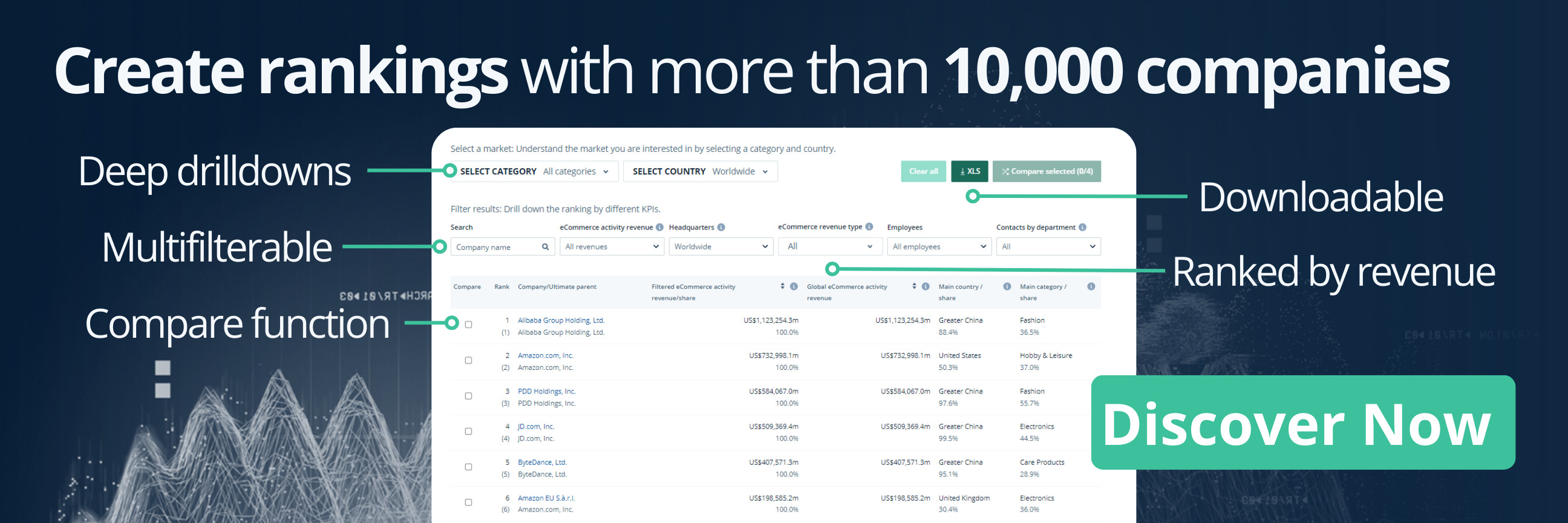The height and width of the screenshot is (523, 1568).
Task: Show info for Global eCommerce activity column
Action: point(925,286)
